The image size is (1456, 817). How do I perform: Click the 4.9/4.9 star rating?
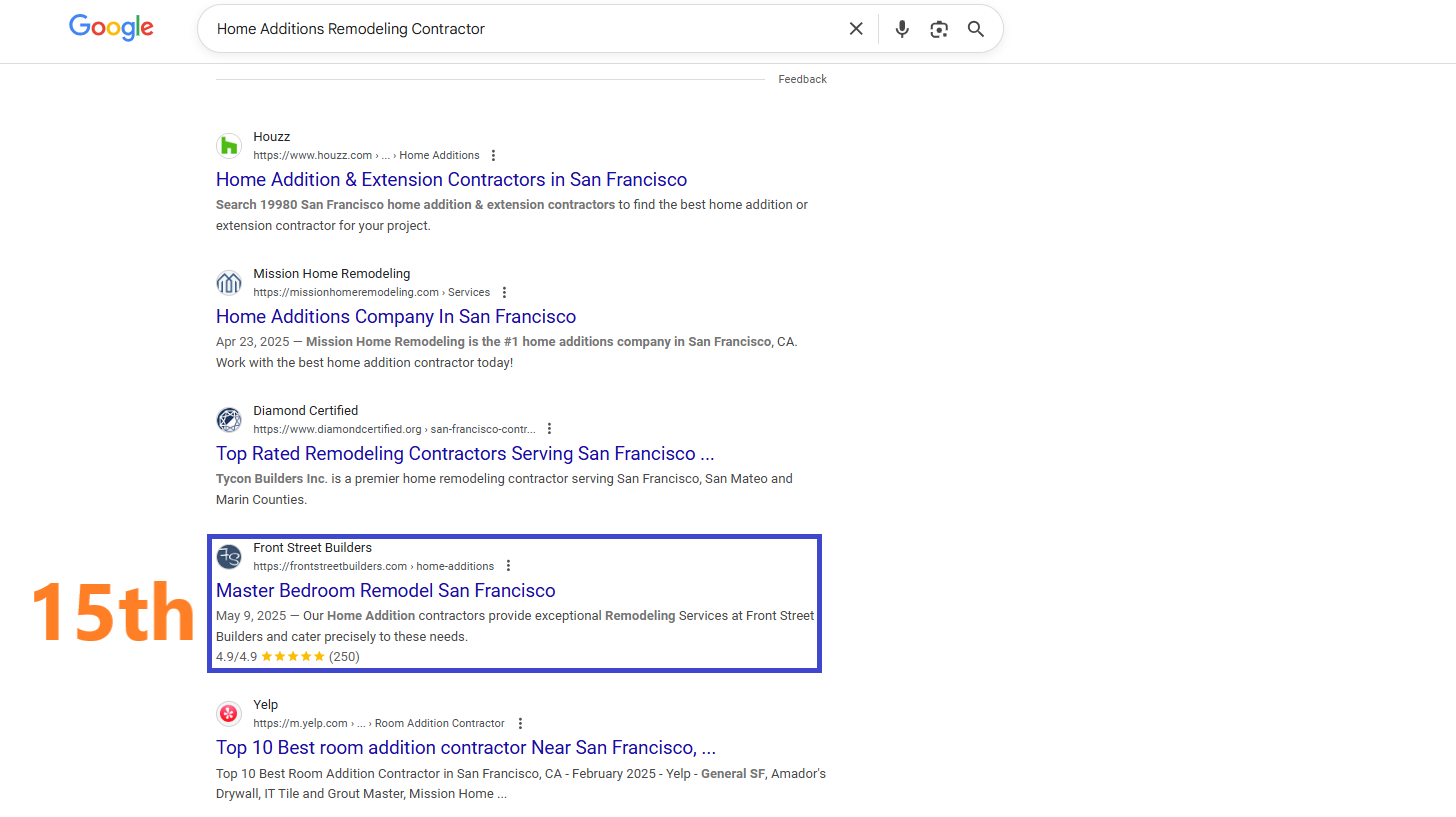point(287,657)
